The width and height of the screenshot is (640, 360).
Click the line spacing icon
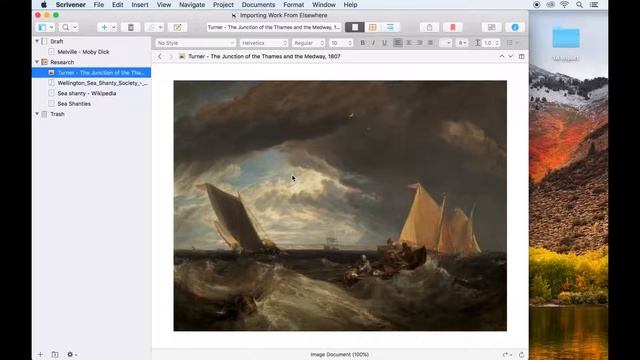coord(477,43)
